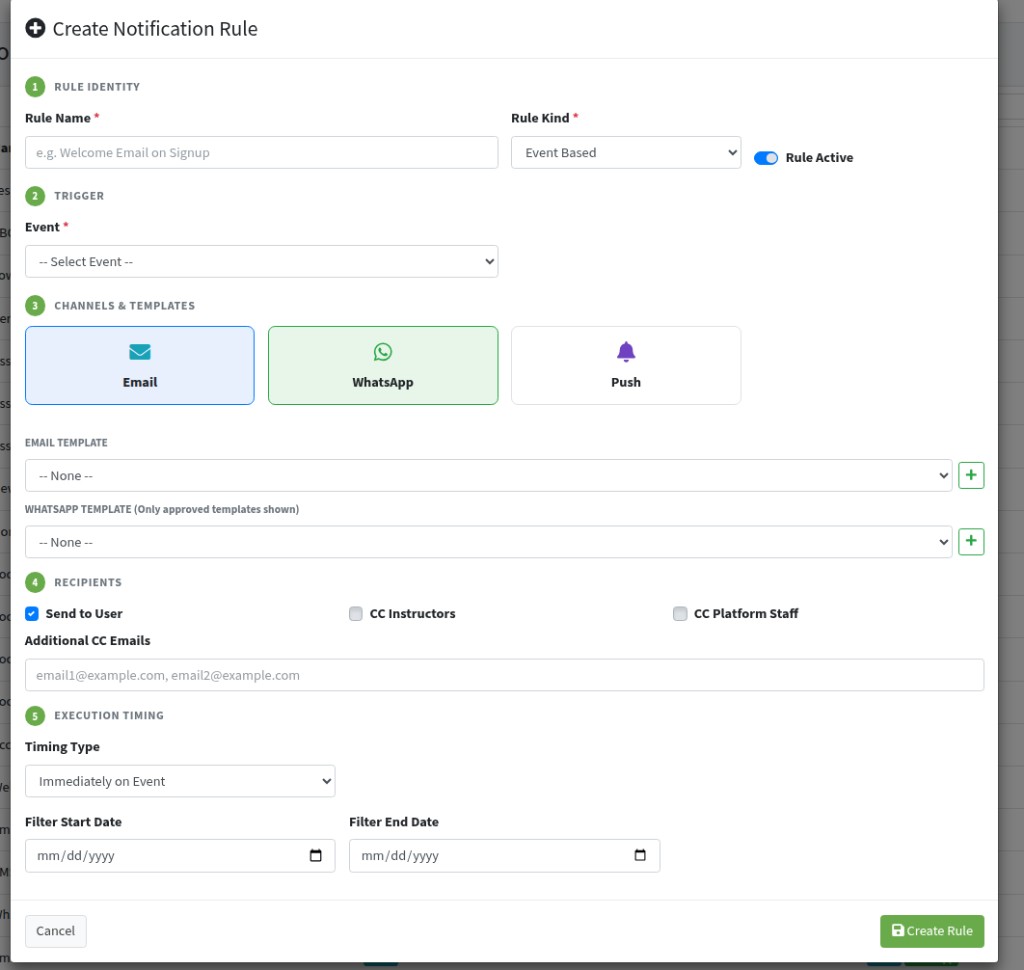Image resolution: width=1024 pixels, height=970 pixels.
Task: Open calendar picker for Filter End Date
Action: (x=640, y=855)
